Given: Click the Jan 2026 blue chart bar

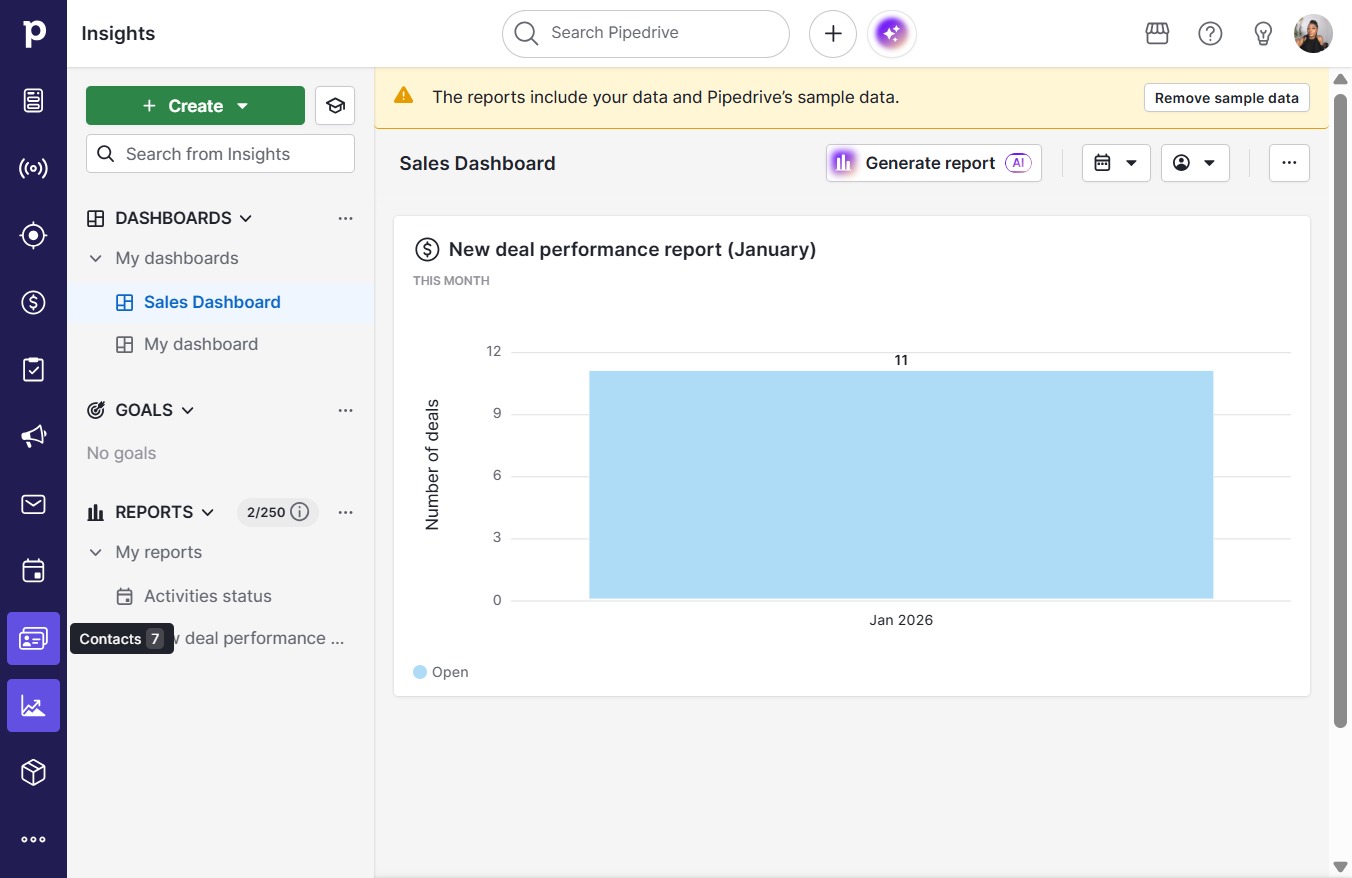Looking at the screenshot, I should 901,485.
